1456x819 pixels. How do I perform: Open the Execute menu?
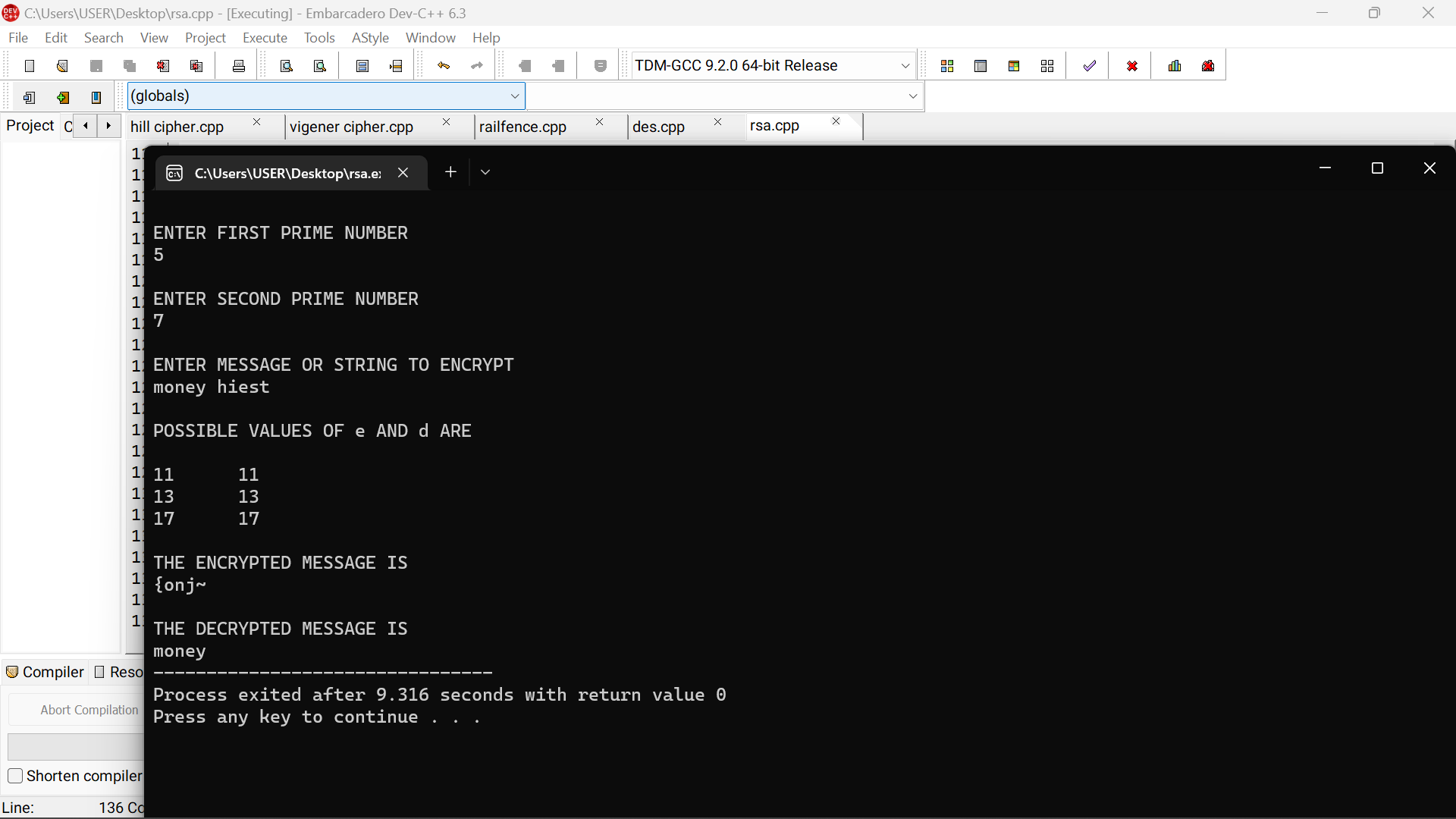[x=265, y=37]
